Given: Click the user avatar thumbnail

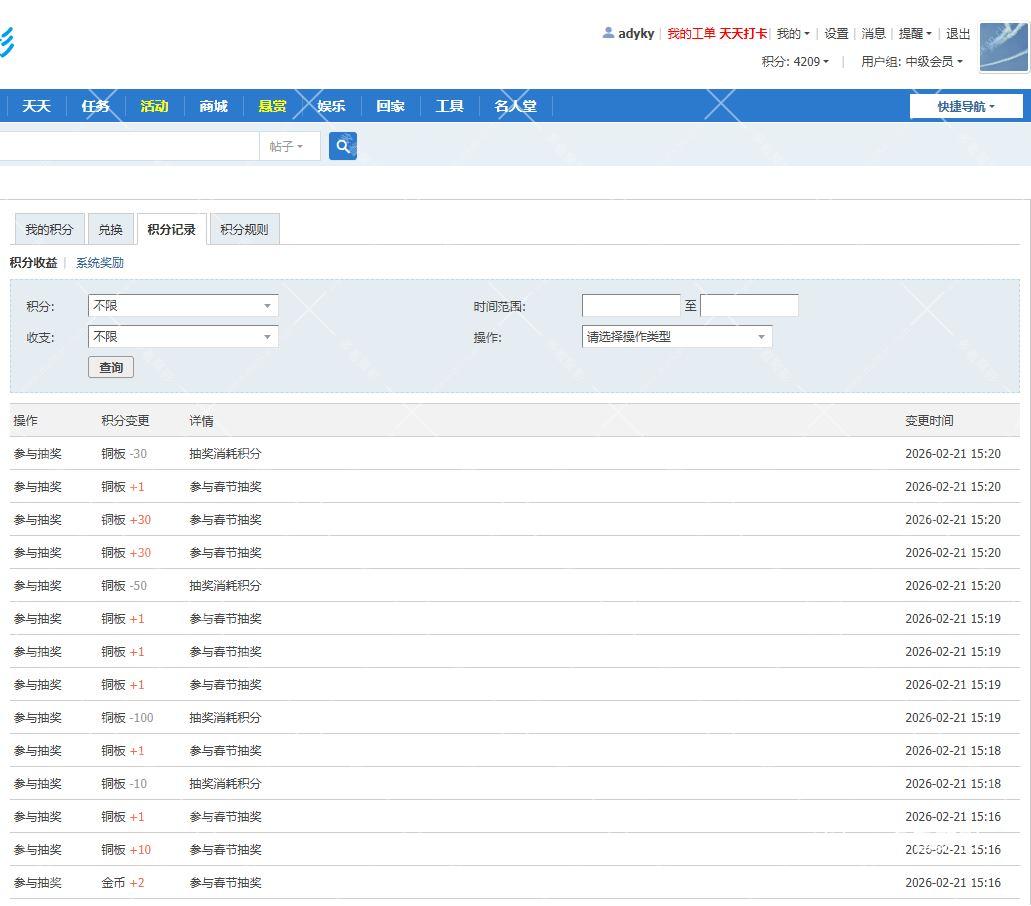Looking at the screenshot, I should (1003, 47).
